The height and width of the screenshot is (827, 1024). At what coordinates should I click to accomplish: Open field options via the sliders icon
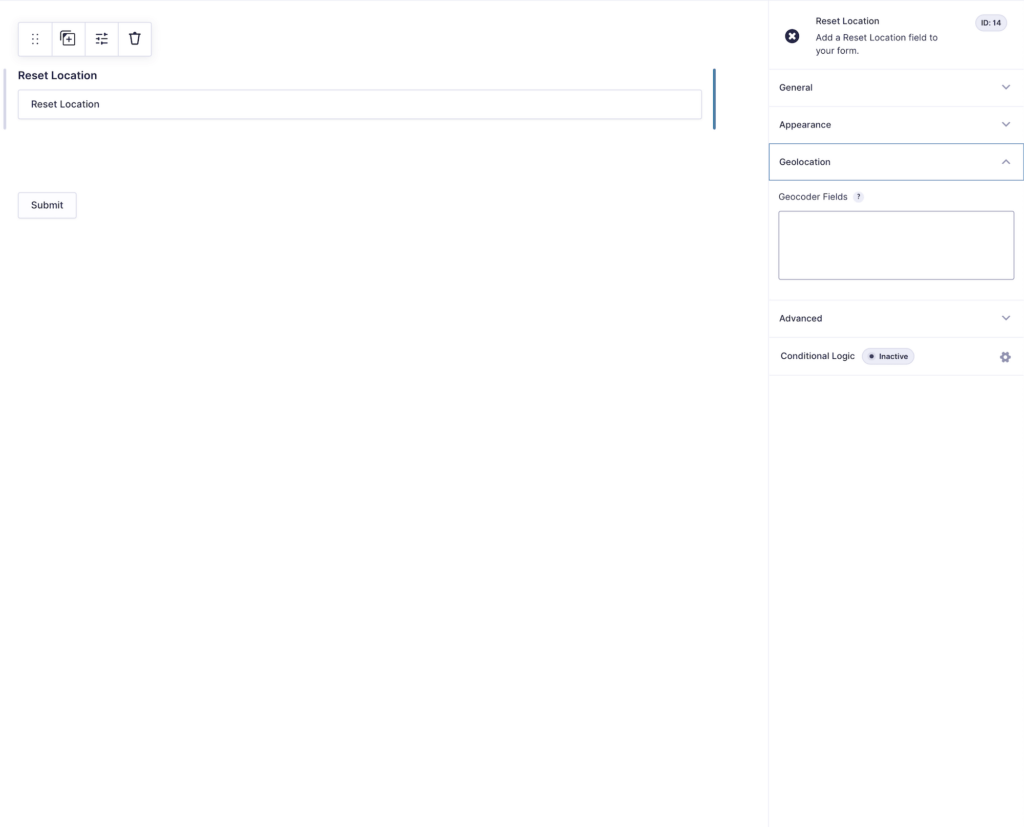click(x=101, y=38)
